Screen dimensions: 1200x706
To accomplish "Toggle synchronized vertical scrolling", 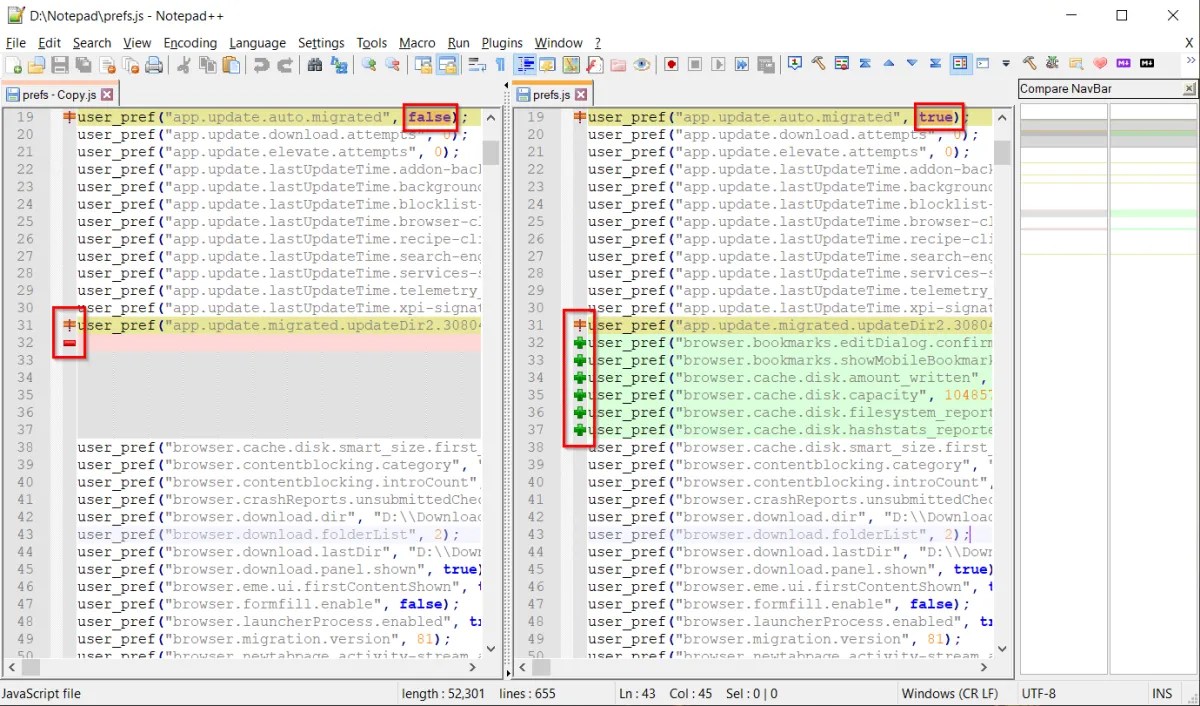I will click(x=422, y=64).
